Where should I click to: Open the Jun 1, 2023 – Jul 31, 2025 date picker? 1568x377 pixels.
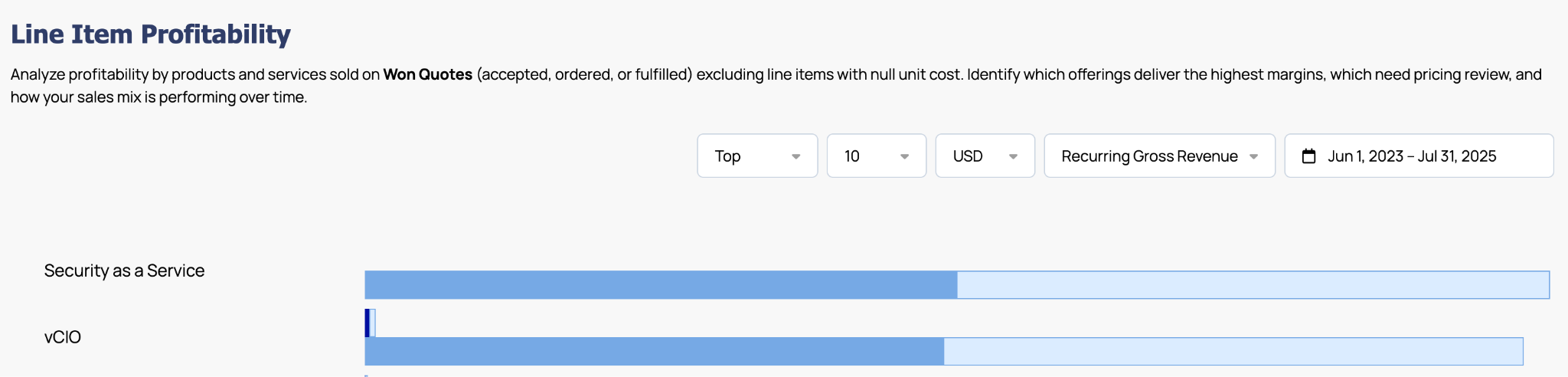point(1419,156)
